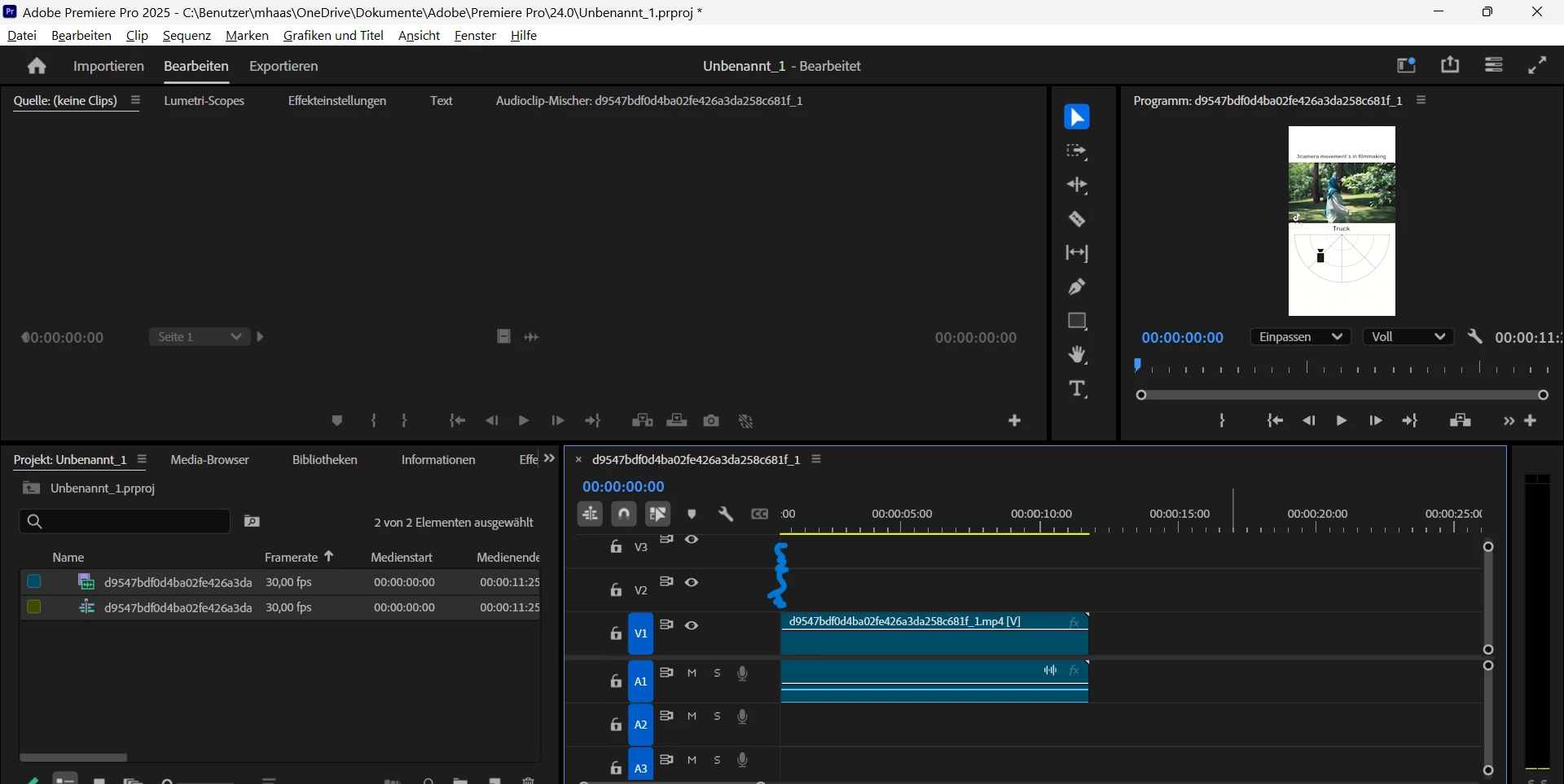1564x784 pixels.
Task: Open the timeline caption track options
Action: click(760, 514)
